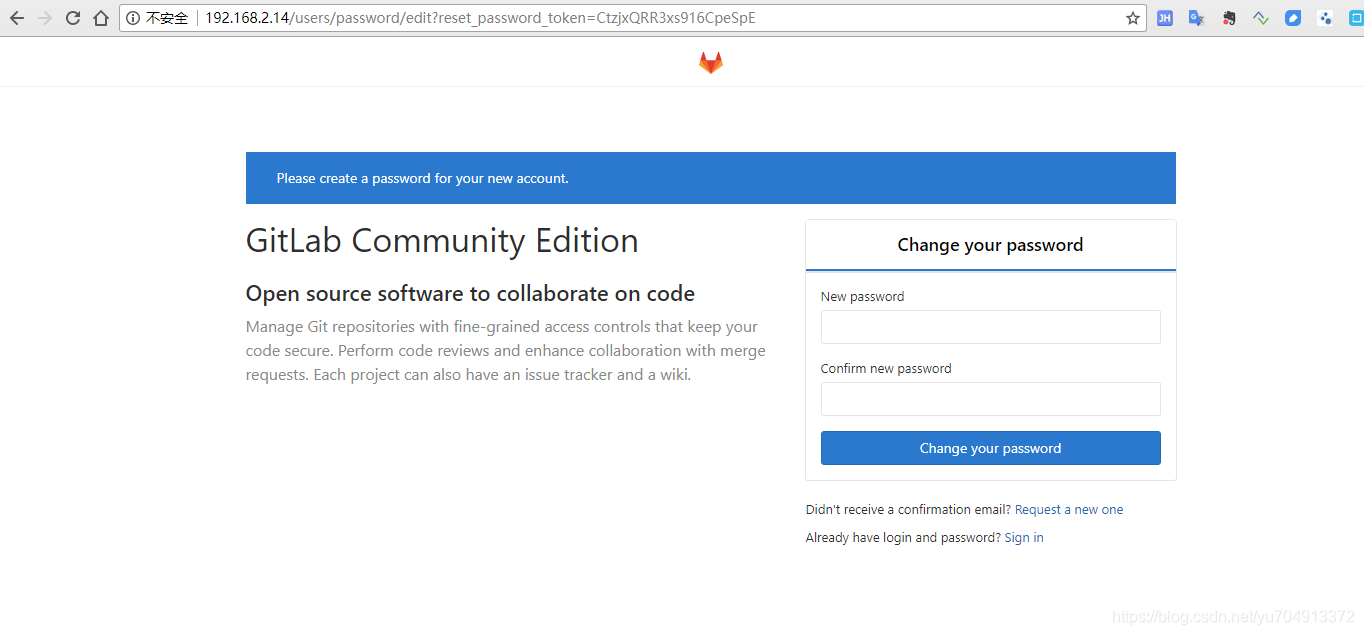1364x635 pixels.
Task: Bookmark this page with the star icon
Action: [x=1133, y=18]
